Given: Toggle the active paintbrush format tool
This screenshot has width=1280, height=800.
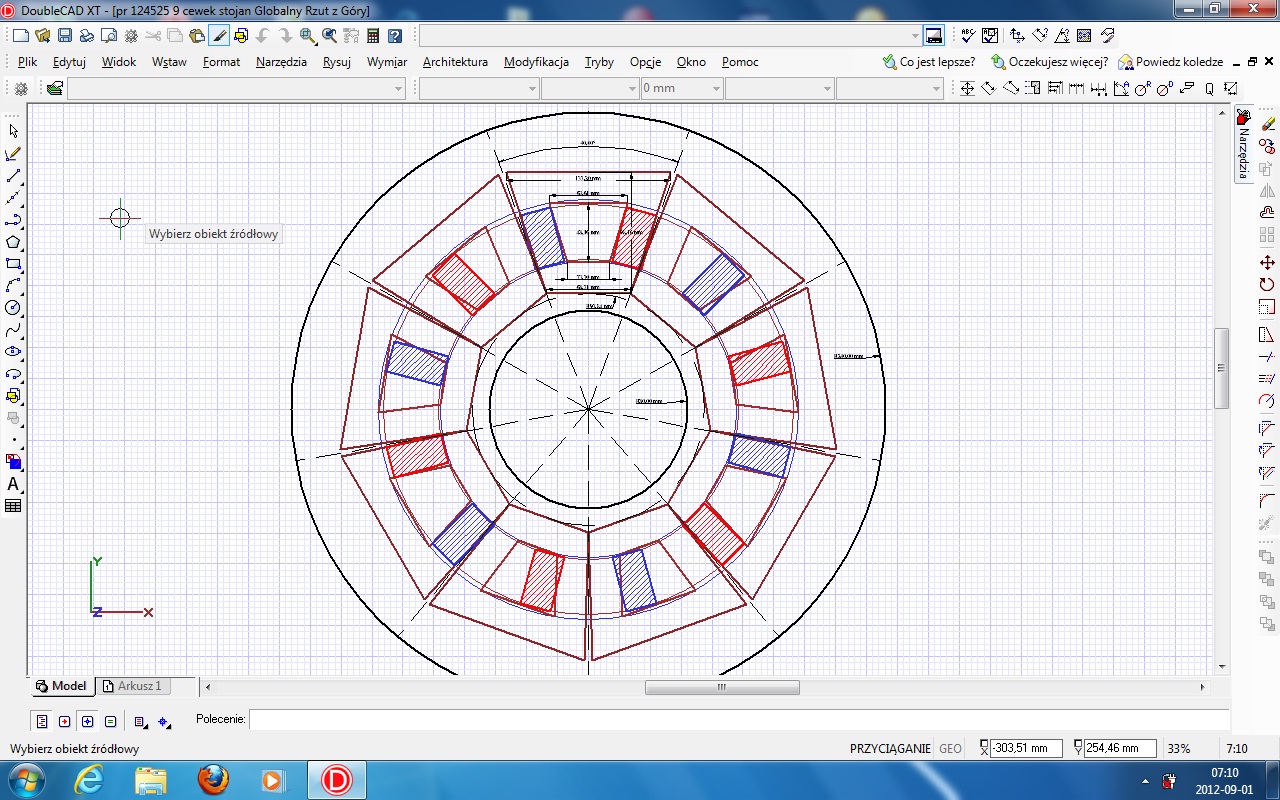Looking at the screenshot, I should pos(219,36).
